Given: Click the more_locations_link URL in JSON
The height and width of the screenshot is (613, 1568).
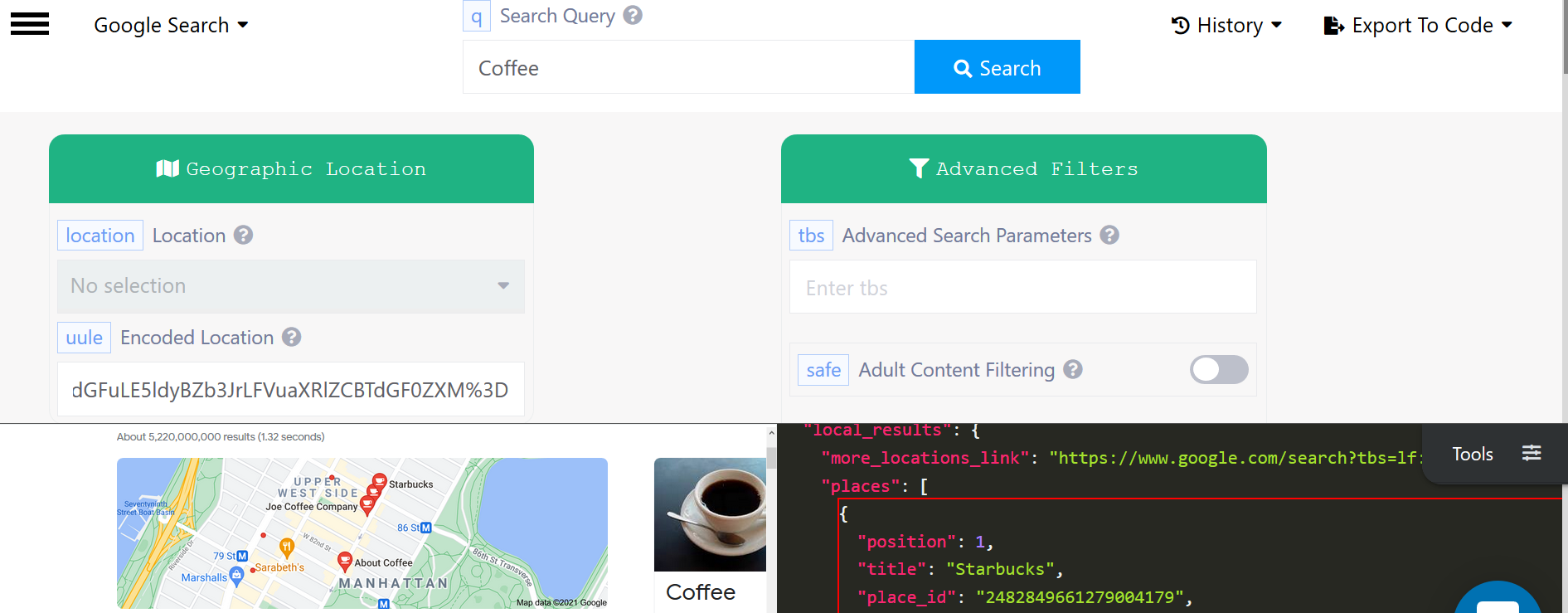Looking at the screenshot, I should click(x=1235, y=458).
